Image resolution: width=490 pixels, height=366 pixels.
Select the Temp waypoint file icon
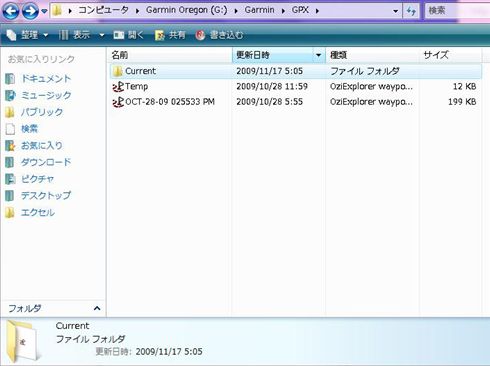(x=118, y=87)
